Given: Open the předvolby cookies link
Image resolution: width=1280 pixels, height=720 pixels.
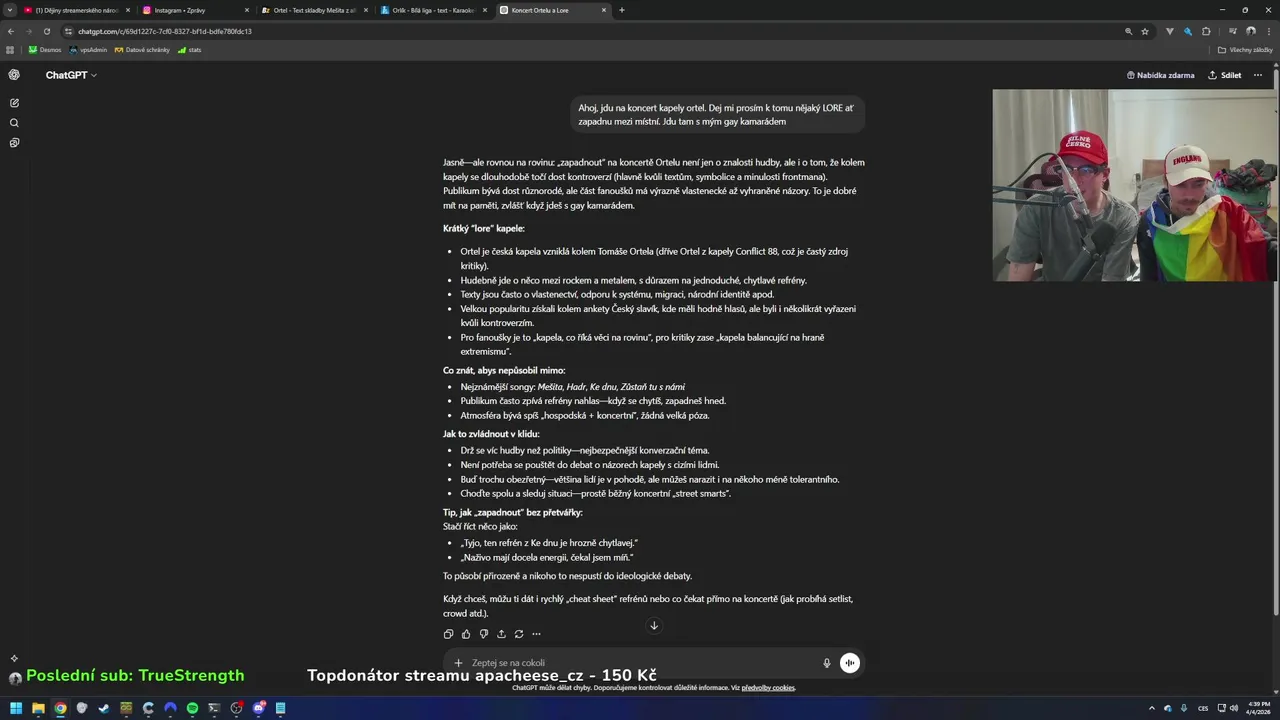Looking at the screenshot, I should (x=768, y=688).
